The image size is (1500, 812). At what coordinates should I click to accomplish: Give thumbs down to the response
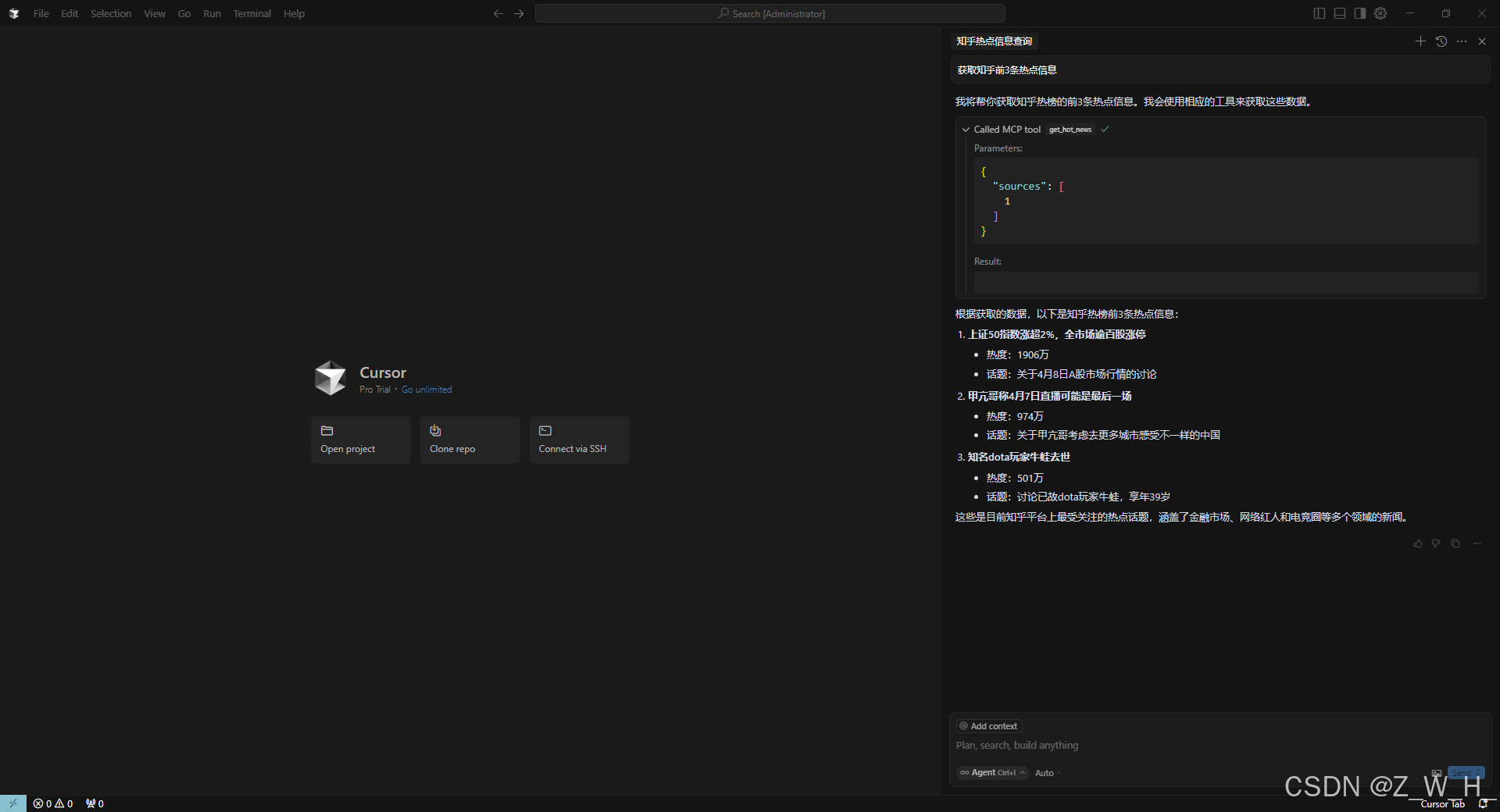coord(1436,543)
